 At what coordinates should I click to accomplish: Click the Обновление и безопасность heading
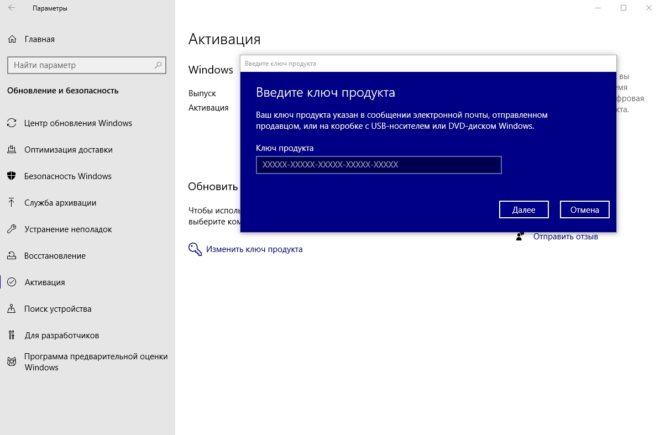(x=63, y=91)
